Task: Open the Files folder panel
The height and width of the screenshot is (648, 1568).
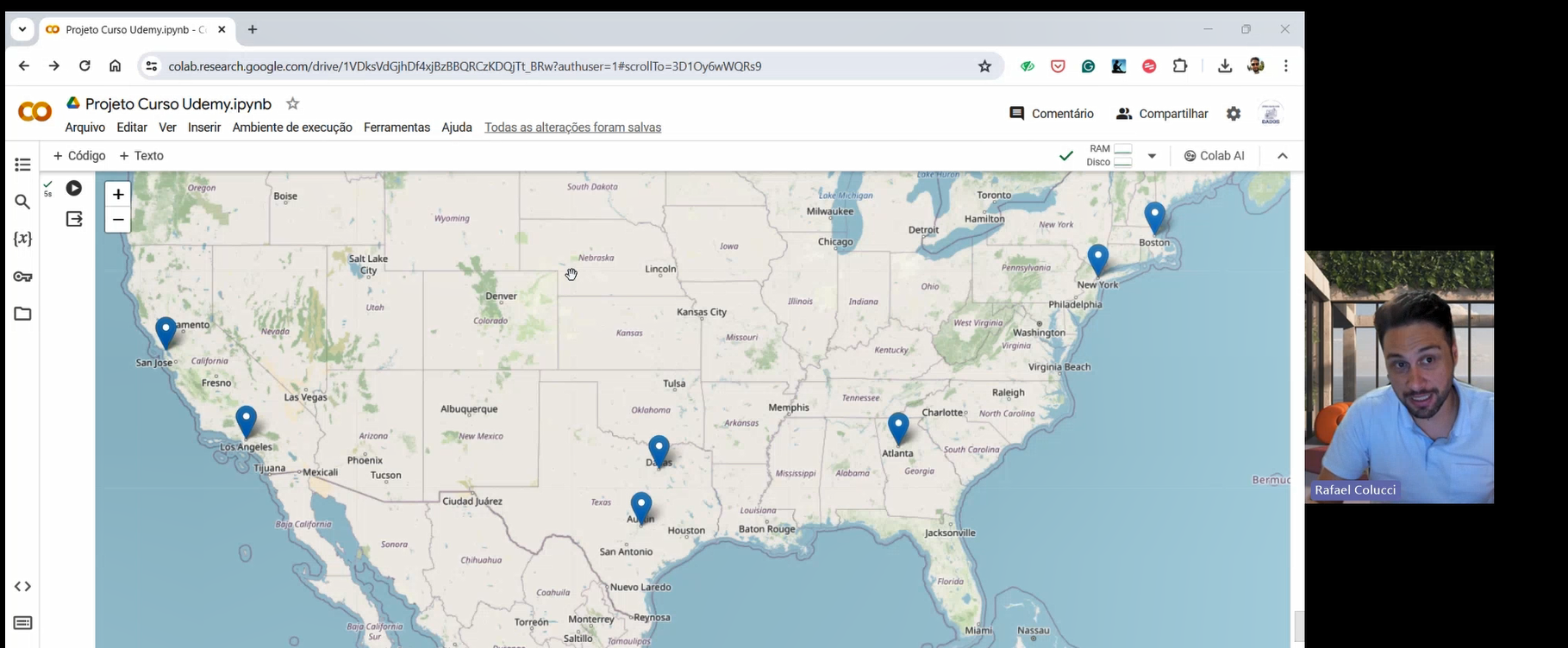Action: click(23, 314)
